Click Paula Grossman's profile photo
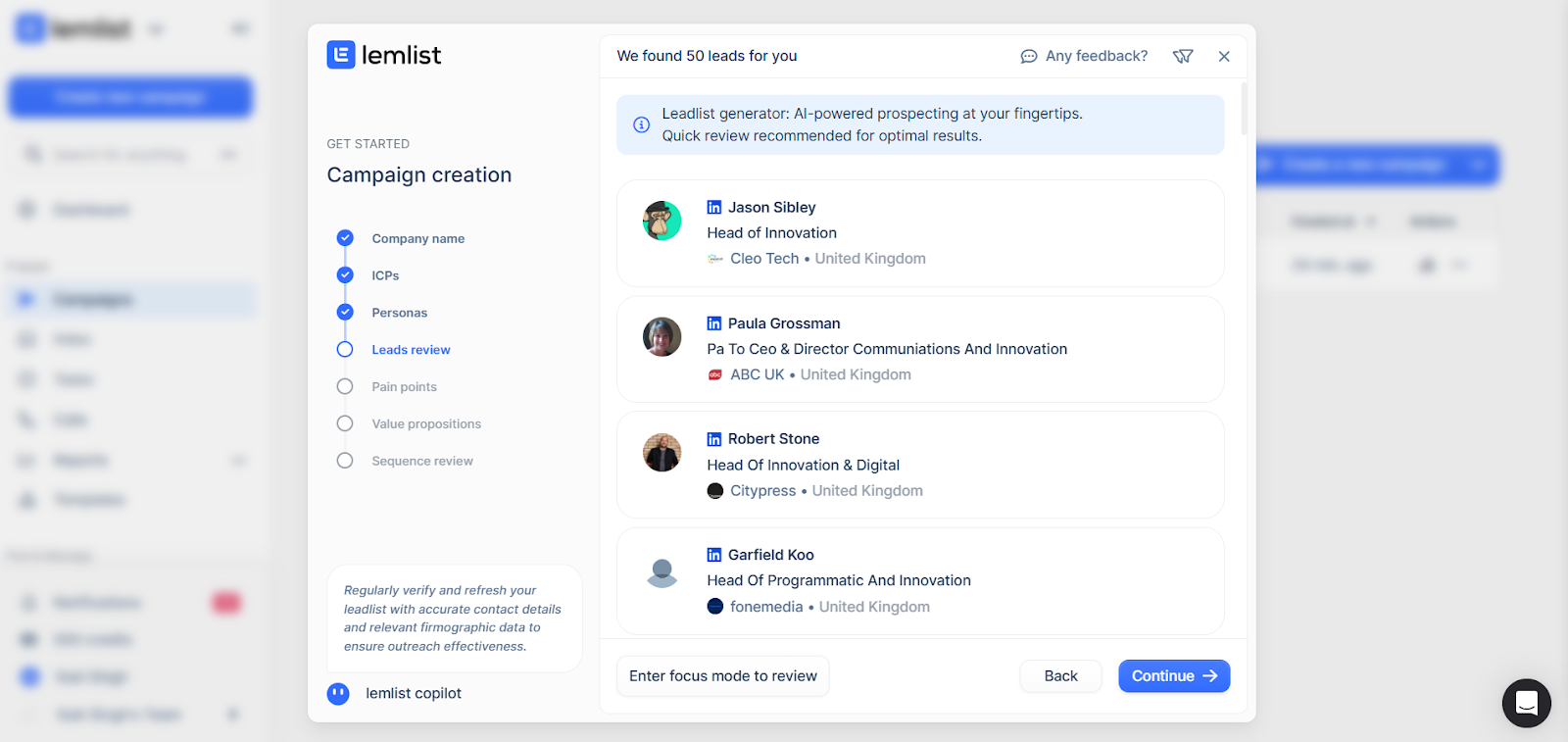1568x742 pixels. (661, 336)
